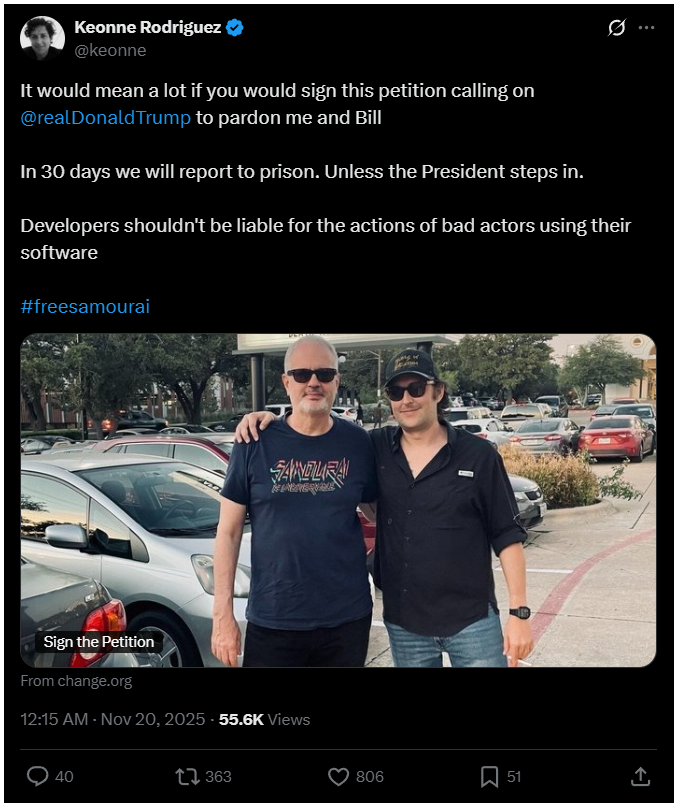Viewport: 678px width, 807px height.
Task: Click the 806 likes count
Action: pyautogui.click(x=369, y=776)
